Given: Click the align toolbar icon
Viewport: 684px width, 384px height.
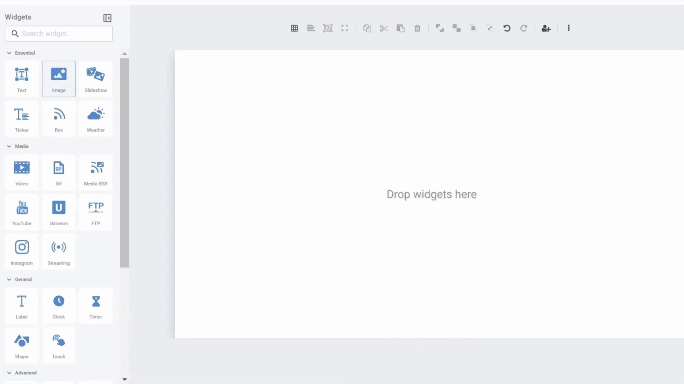Looking at the screenshot, I should pos(311,28).
